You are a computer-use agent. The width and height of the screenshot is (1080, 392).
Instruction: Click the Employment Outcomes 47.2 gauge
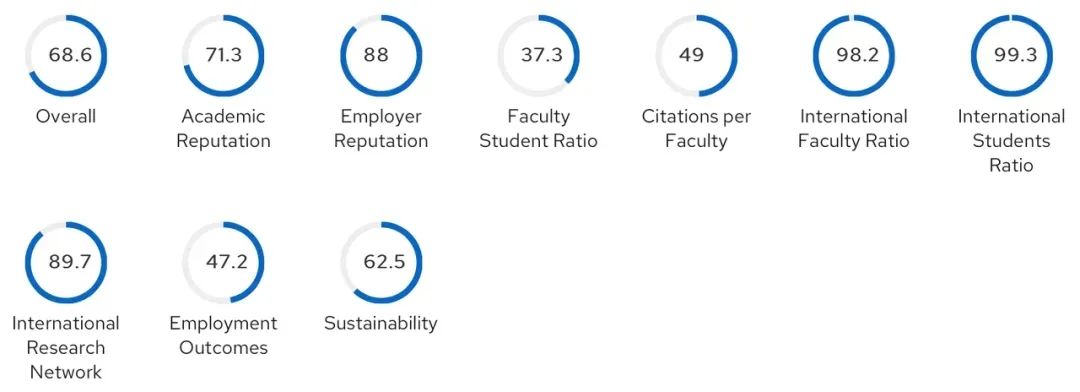click(x=223, y=262)
